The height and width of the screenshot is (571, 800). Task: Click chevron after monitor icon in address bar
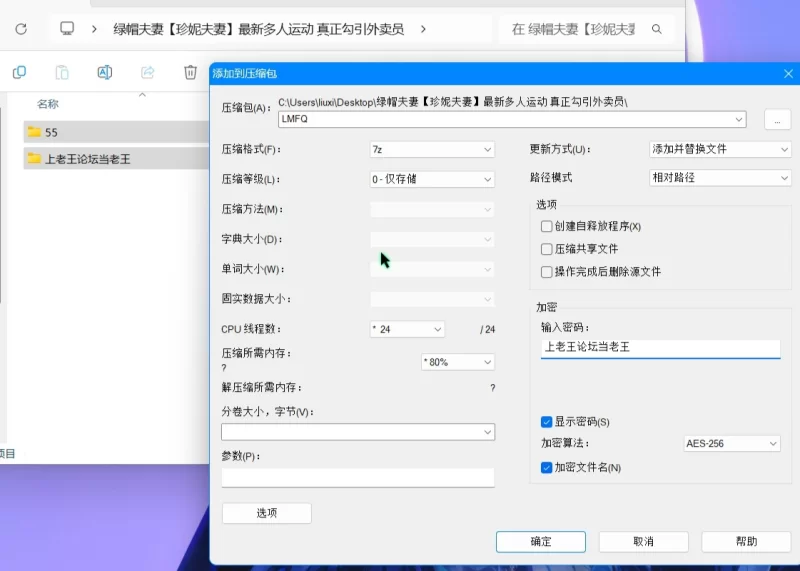[x=94, y=29]
